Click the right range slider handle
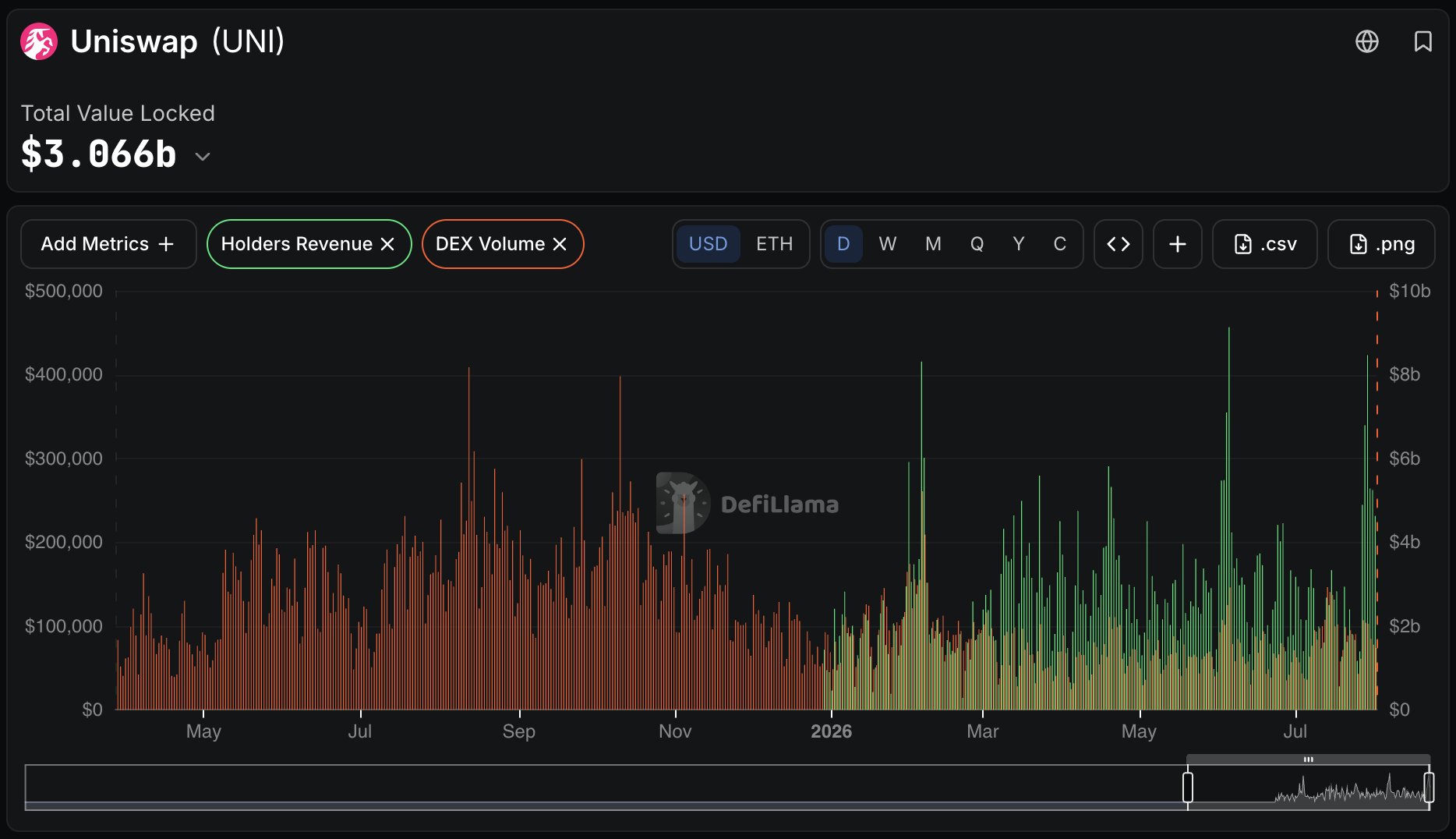 (1429, 787)
